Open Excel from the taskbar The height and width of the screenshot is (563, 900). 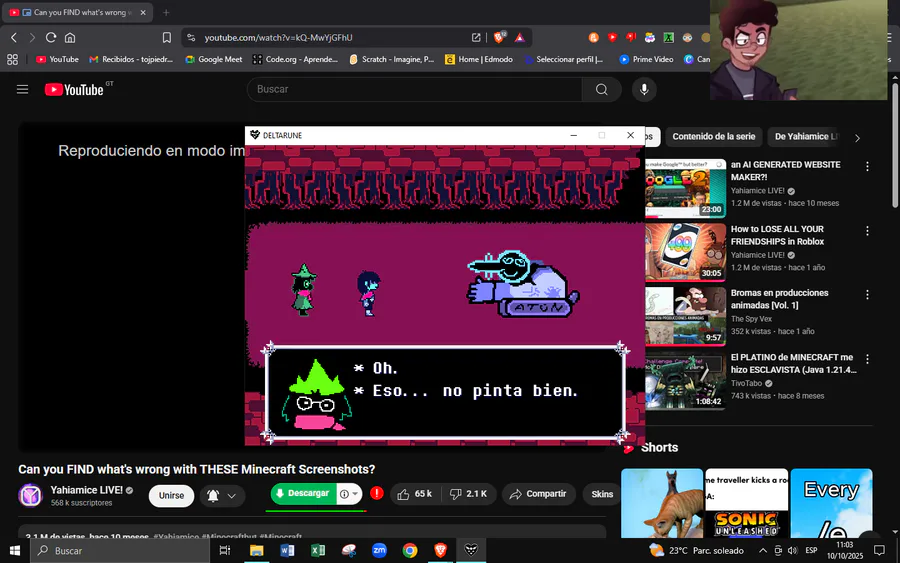[x=317, y=551]
